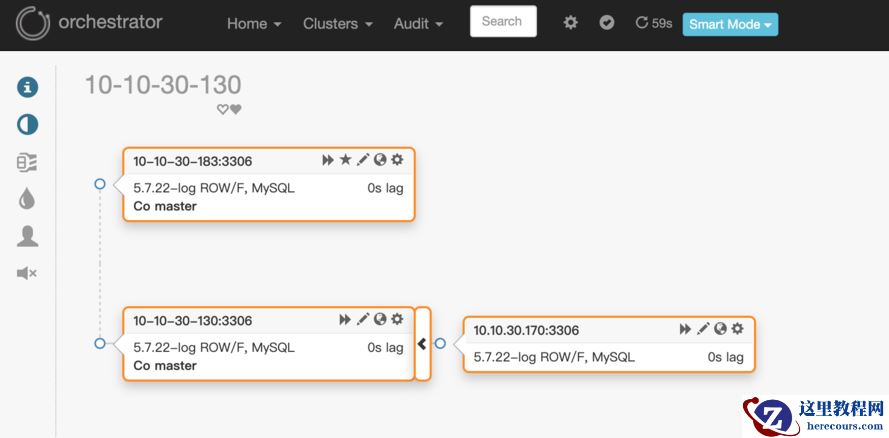
Task: Toggle the half-circle contrast icon in sidebar
Action: pyautogui.click(x=27, y=124)
